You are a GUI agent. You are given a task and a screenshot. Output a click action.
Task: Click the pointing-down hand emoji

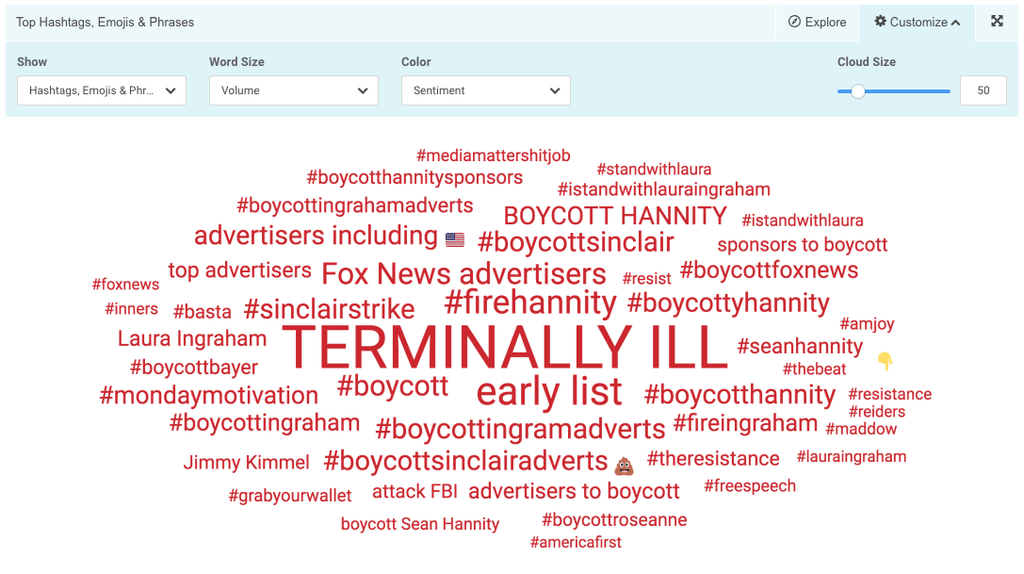885,361
